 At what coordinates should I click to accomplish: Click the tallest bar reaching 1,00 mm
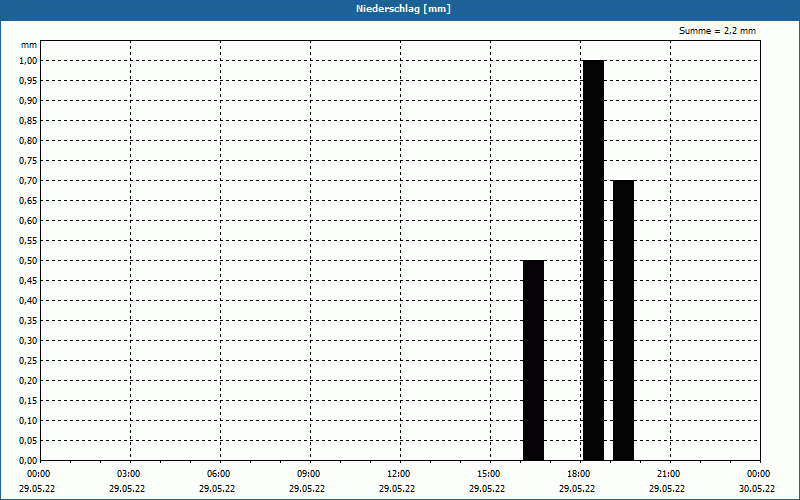593,260
